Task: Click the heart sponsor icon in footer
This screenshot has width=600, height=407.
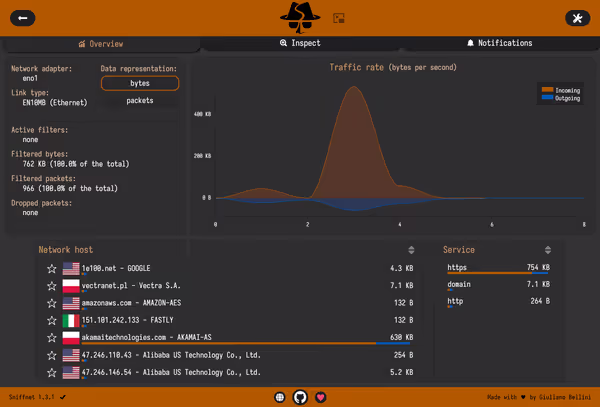Action: coord(320,397)
